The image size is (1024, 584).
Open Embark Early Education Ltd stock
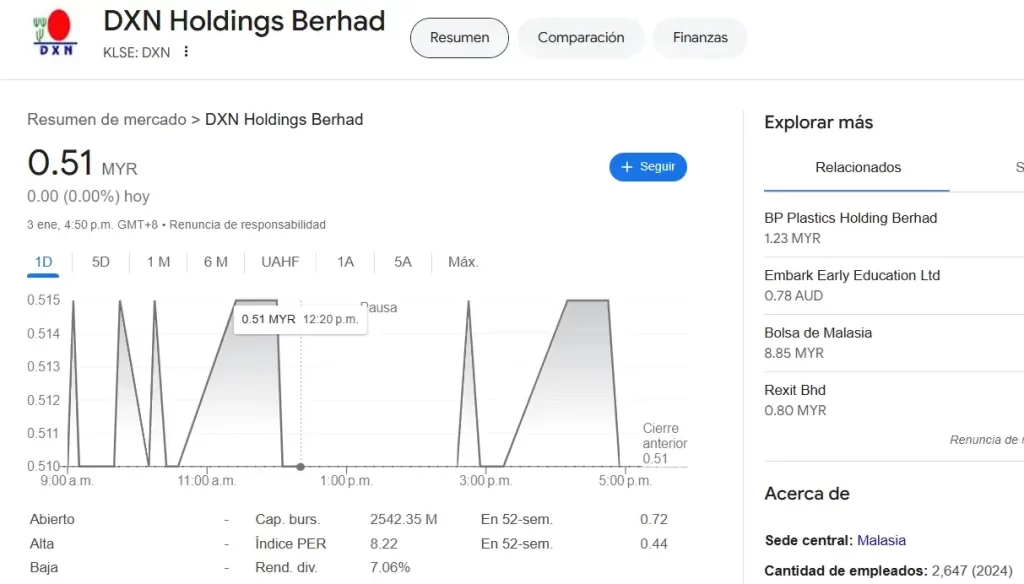(852, 275)
